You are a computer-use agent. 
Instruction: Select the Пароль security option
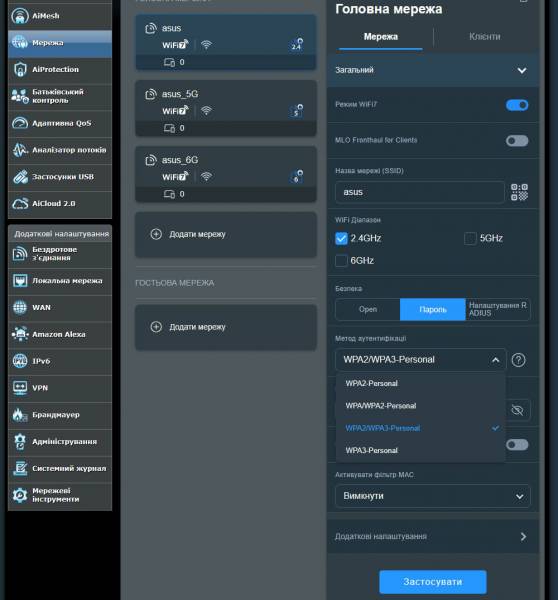tap(432, 310)
